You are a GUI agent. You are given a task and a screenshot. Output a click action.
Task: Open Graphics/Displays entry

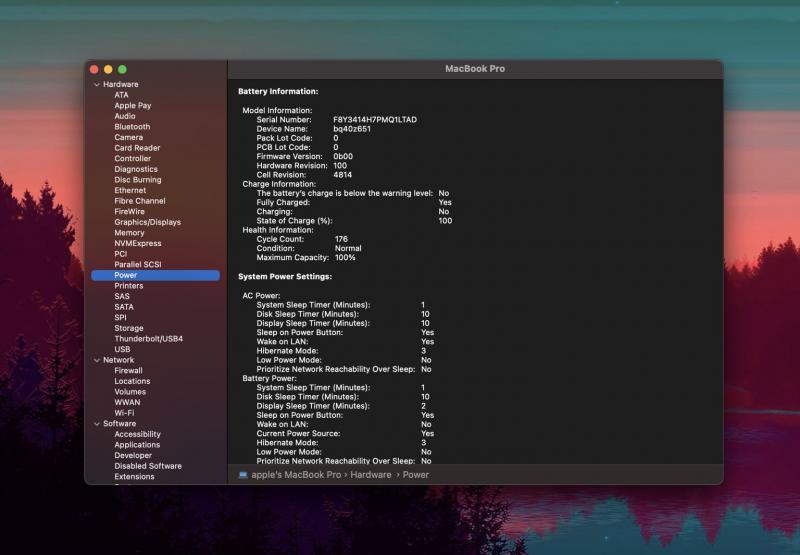[147, 222]
